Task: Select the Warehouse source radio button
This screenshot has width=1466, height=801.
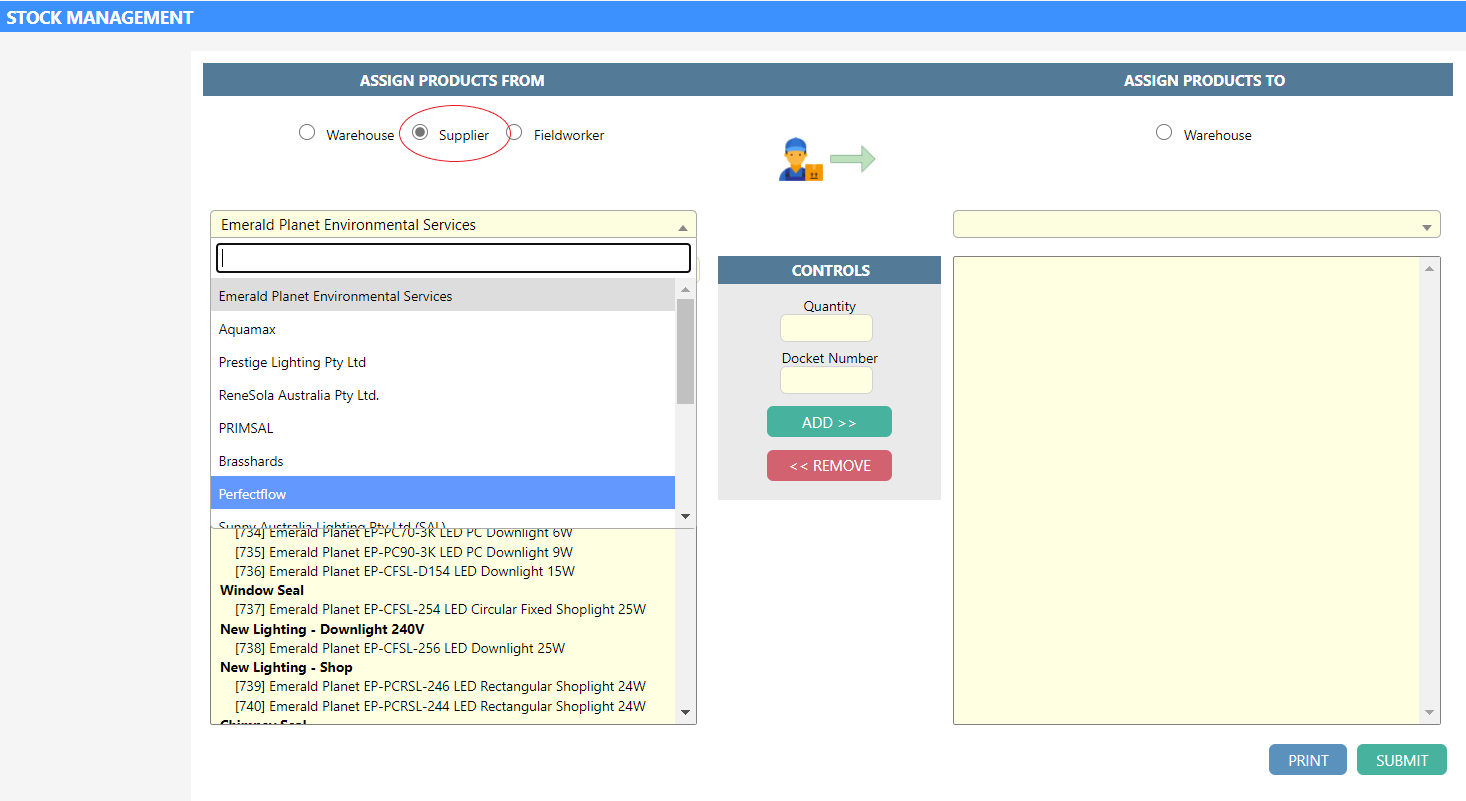Action: click(x=307, y=133)
